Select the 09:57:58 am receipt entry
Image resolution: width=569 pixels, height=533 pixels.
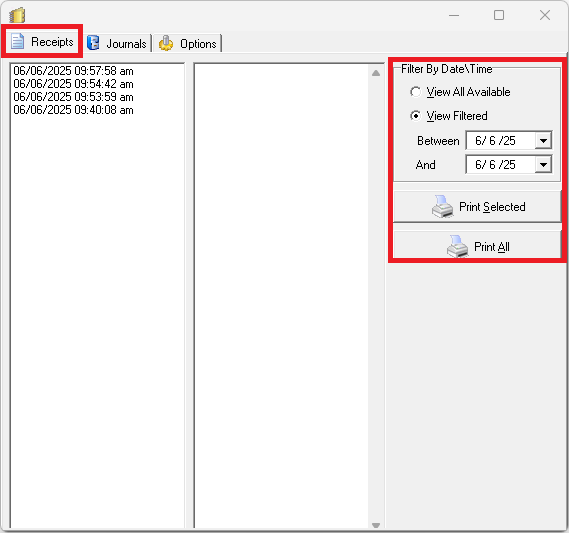tap(73, 71)
